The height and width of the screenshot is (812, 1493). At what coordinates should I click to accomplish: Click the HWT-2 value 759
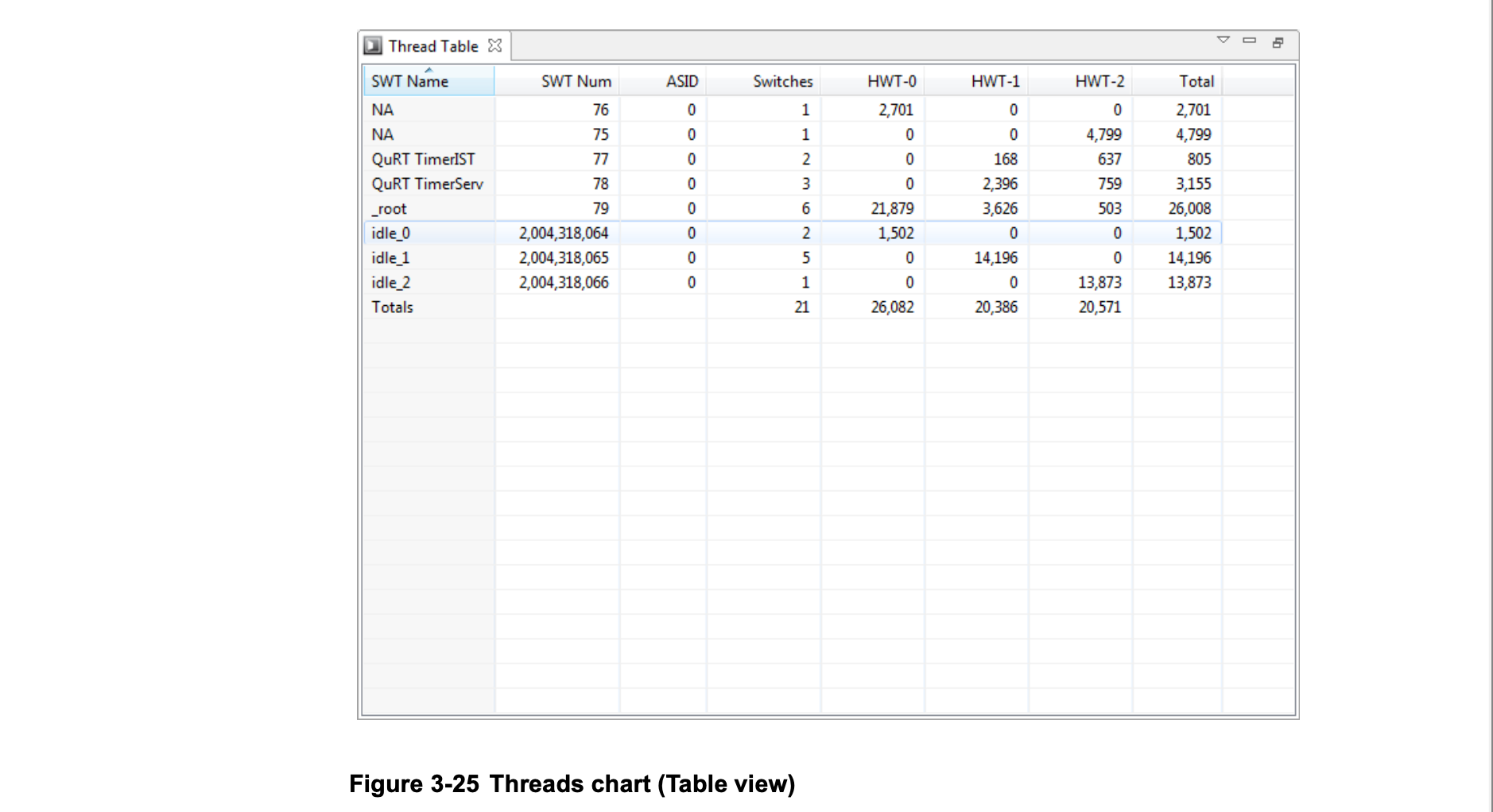(1110, 184)
